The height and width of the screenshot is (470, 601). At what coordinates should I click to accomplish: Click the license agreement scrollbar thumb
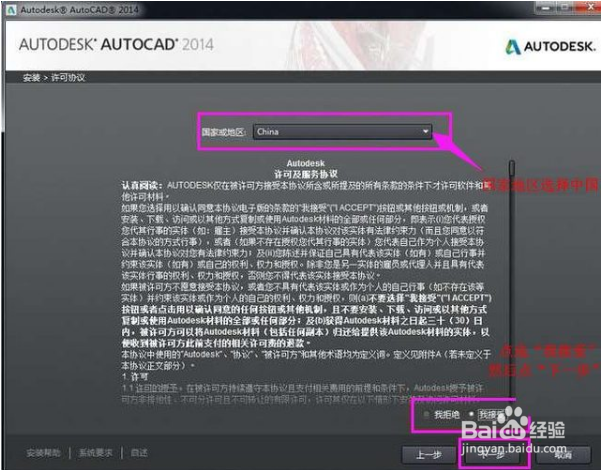coord(511,168)
